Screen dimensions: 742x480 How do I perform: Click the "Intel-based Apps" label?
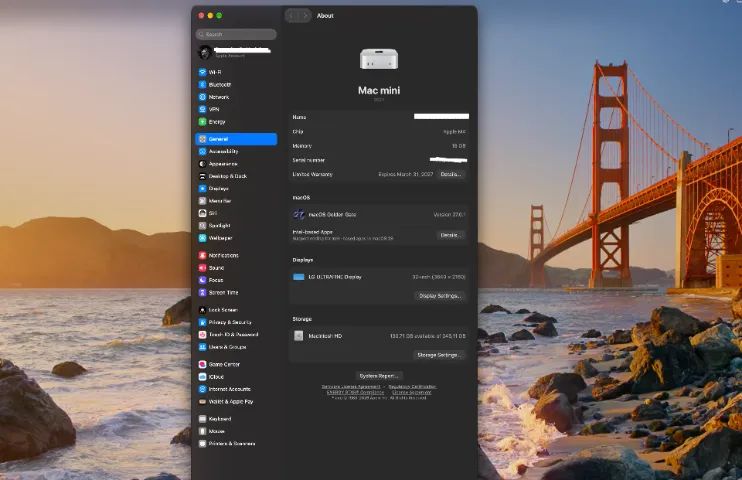tap(313, 232)
